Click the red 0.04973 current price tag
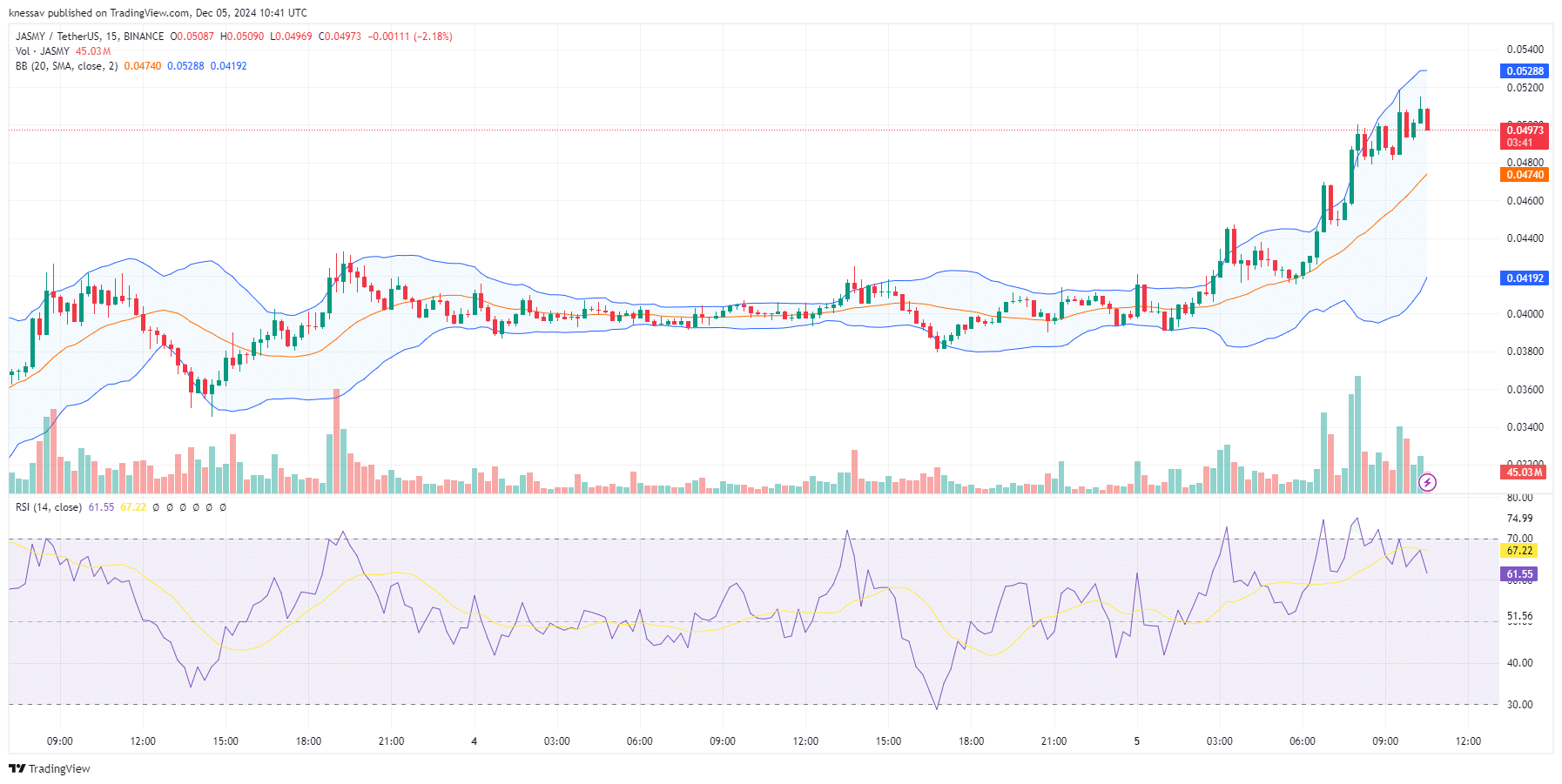 [1525, 131]
